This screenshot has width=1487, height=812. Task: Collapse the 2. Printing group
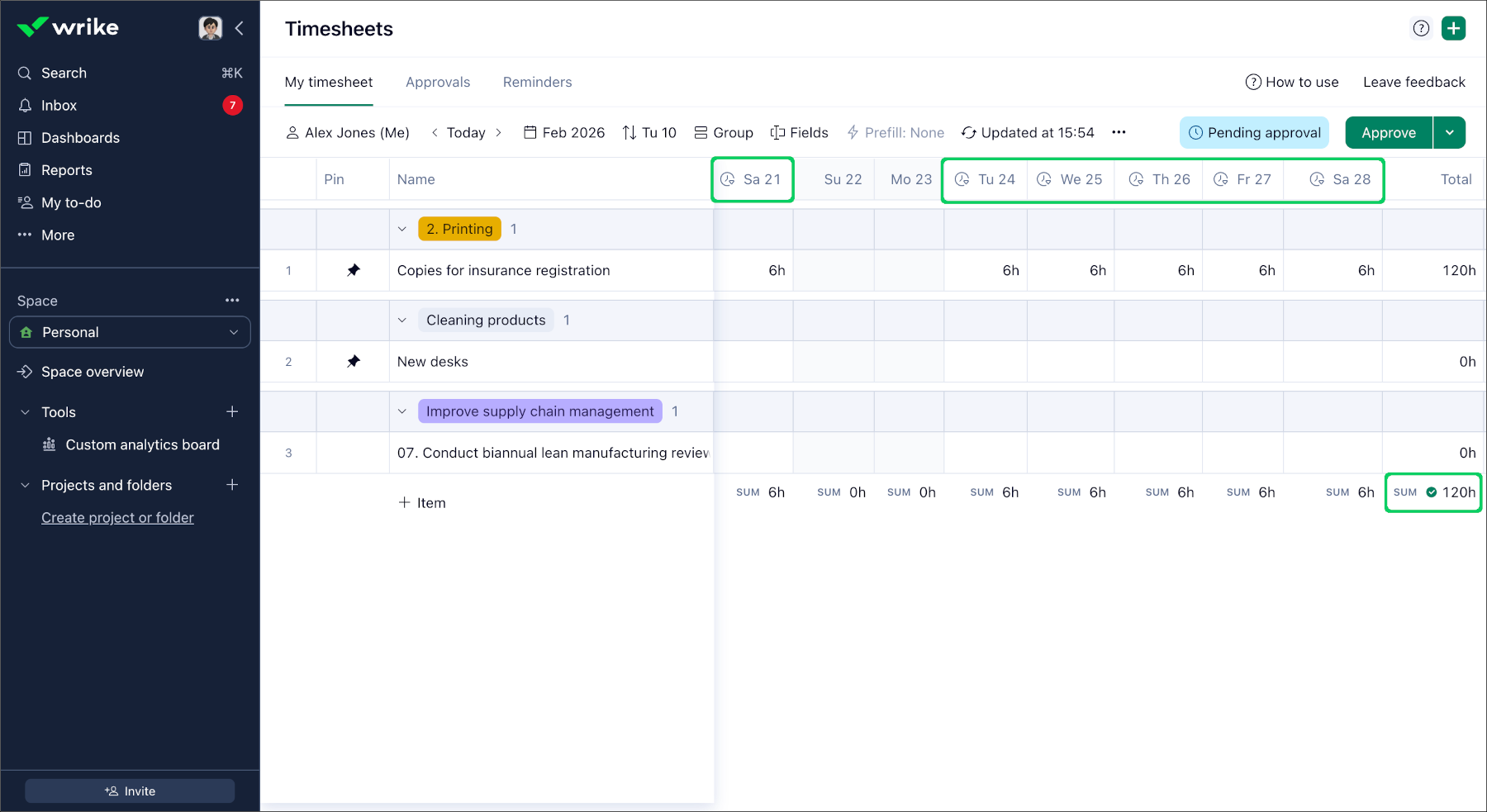(402, 229)
